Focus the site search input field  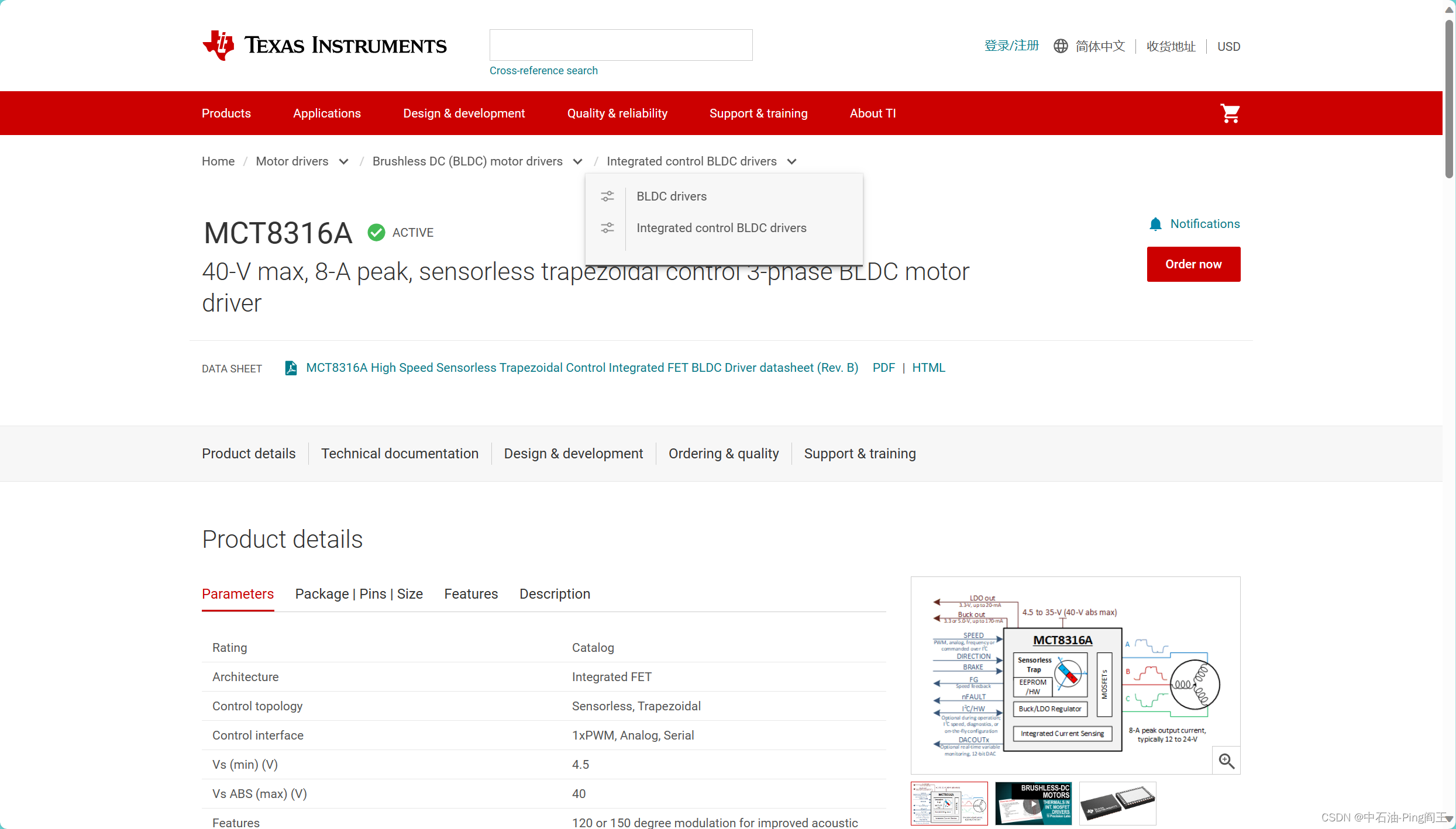click(621, 45)
